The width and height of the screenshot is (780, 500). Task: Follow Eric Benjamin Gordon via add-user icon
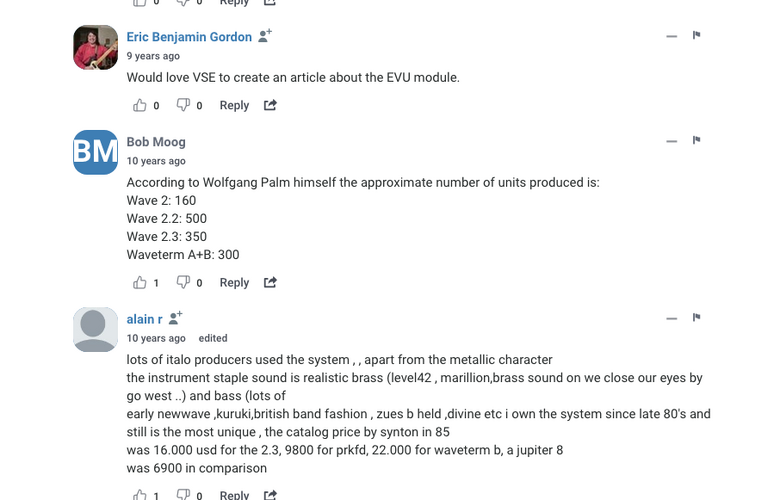[x=265, y=35]
